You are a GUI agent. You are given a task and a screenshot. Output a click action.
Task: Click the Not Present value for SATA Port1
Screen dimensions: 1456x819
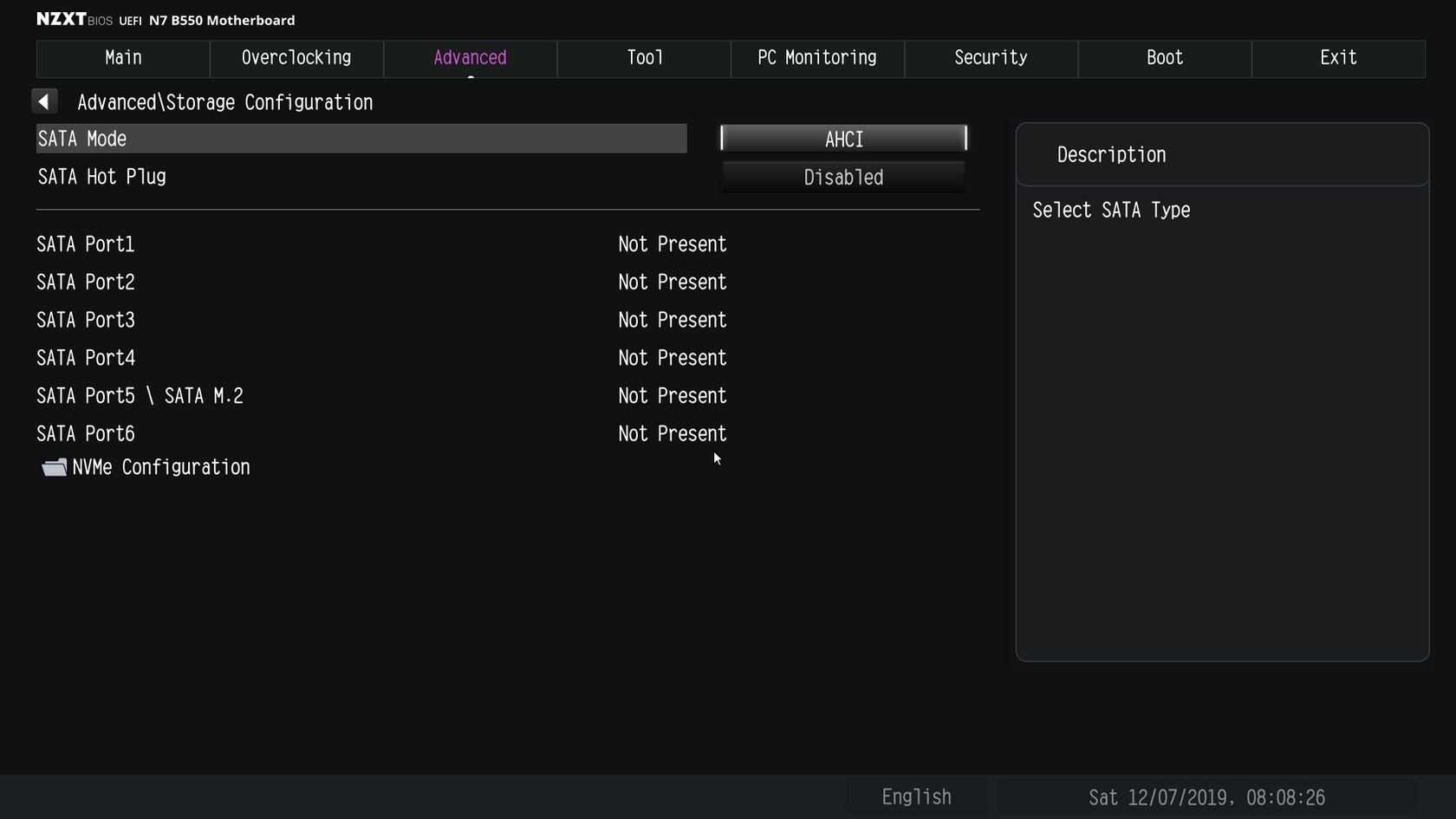click(x=673, y=244)
